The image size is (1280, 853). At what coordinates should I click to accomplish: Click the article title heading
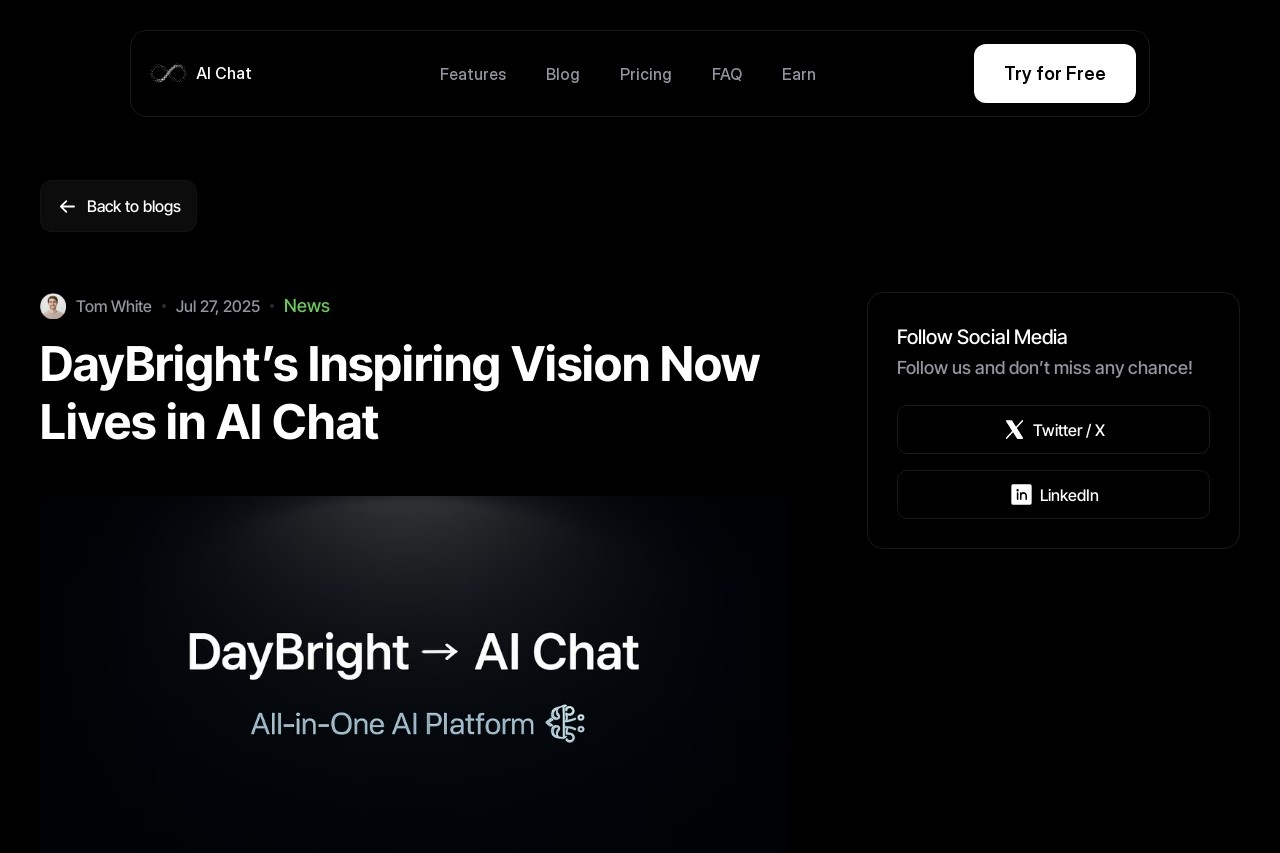pyautogui.click(x=399, y=393)
